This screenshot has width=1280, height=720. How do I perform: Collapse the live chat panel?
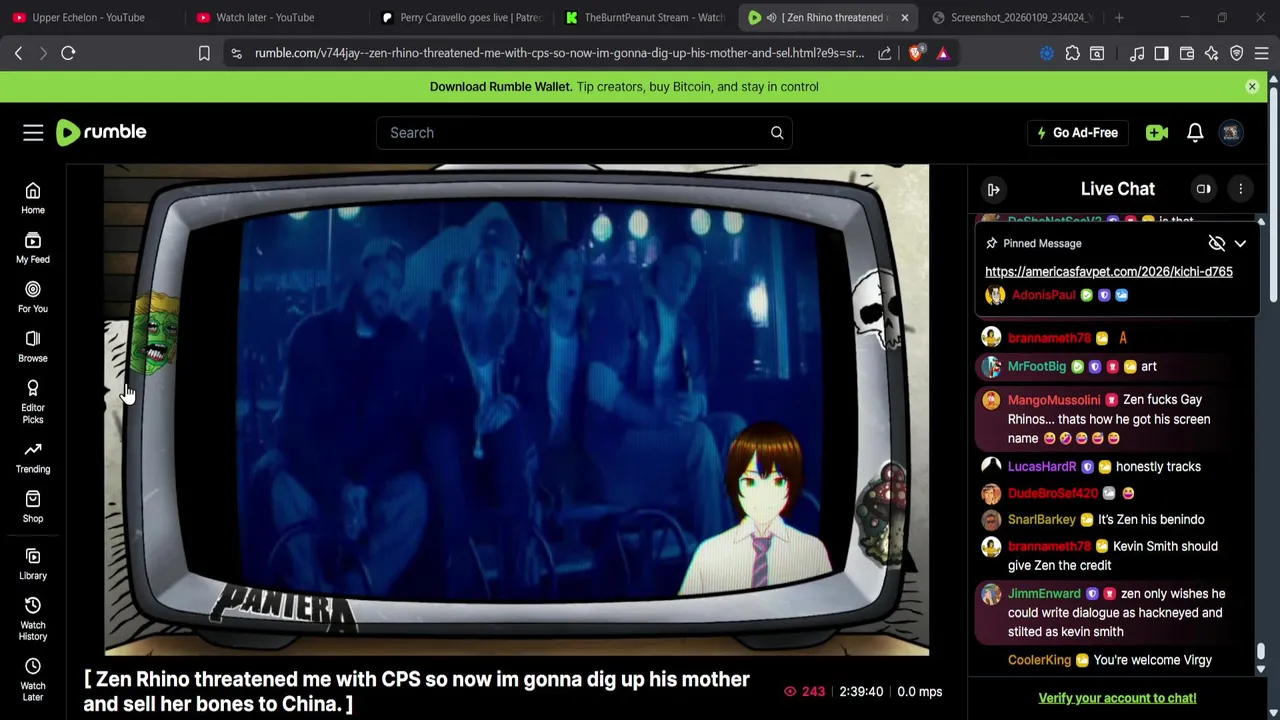click(994, 189)
